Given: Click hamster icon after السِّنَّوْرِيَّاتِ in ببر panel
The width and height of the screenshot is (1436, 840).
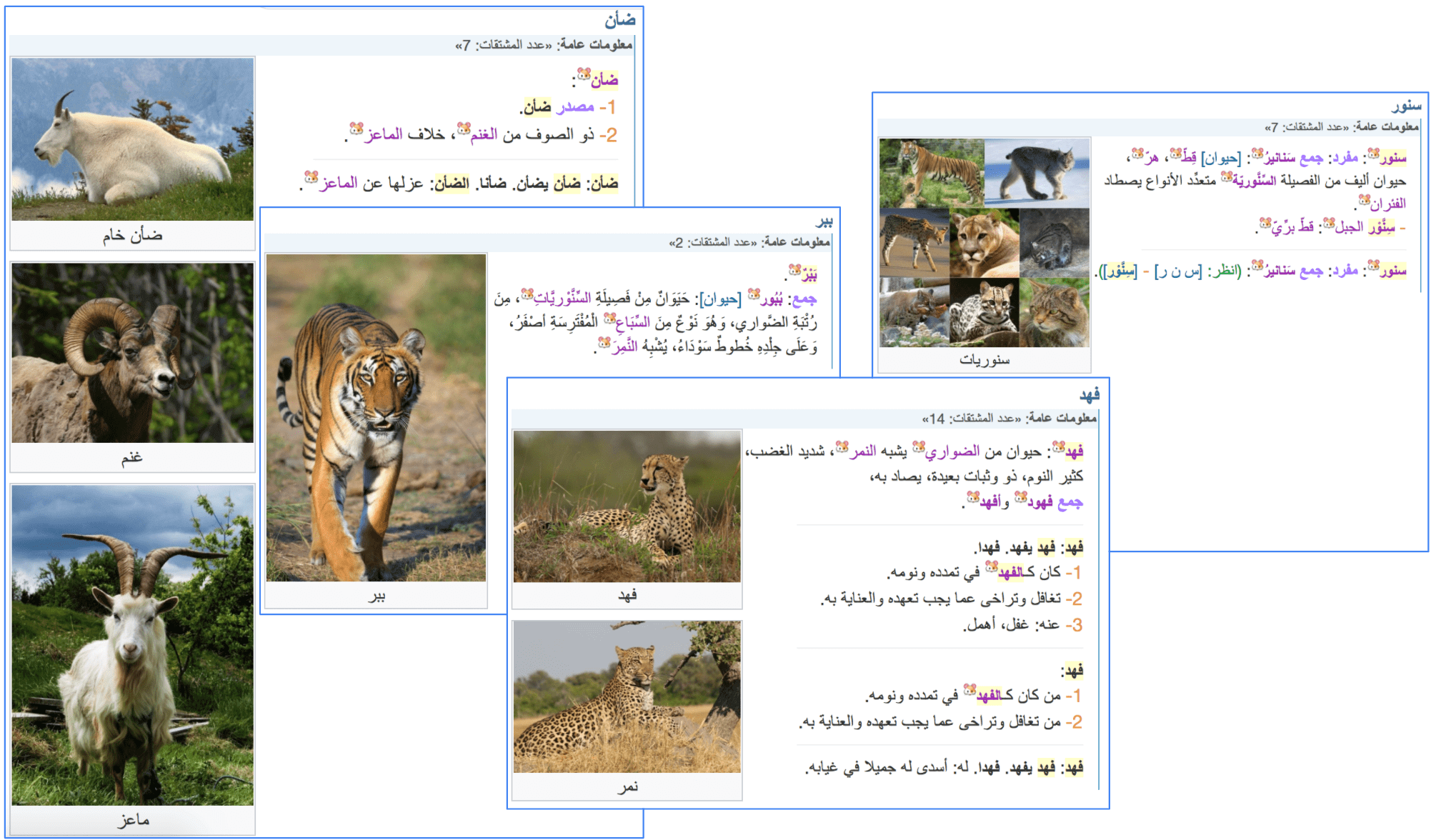Looking at the screenshot, I should click(x=527, y=294).
